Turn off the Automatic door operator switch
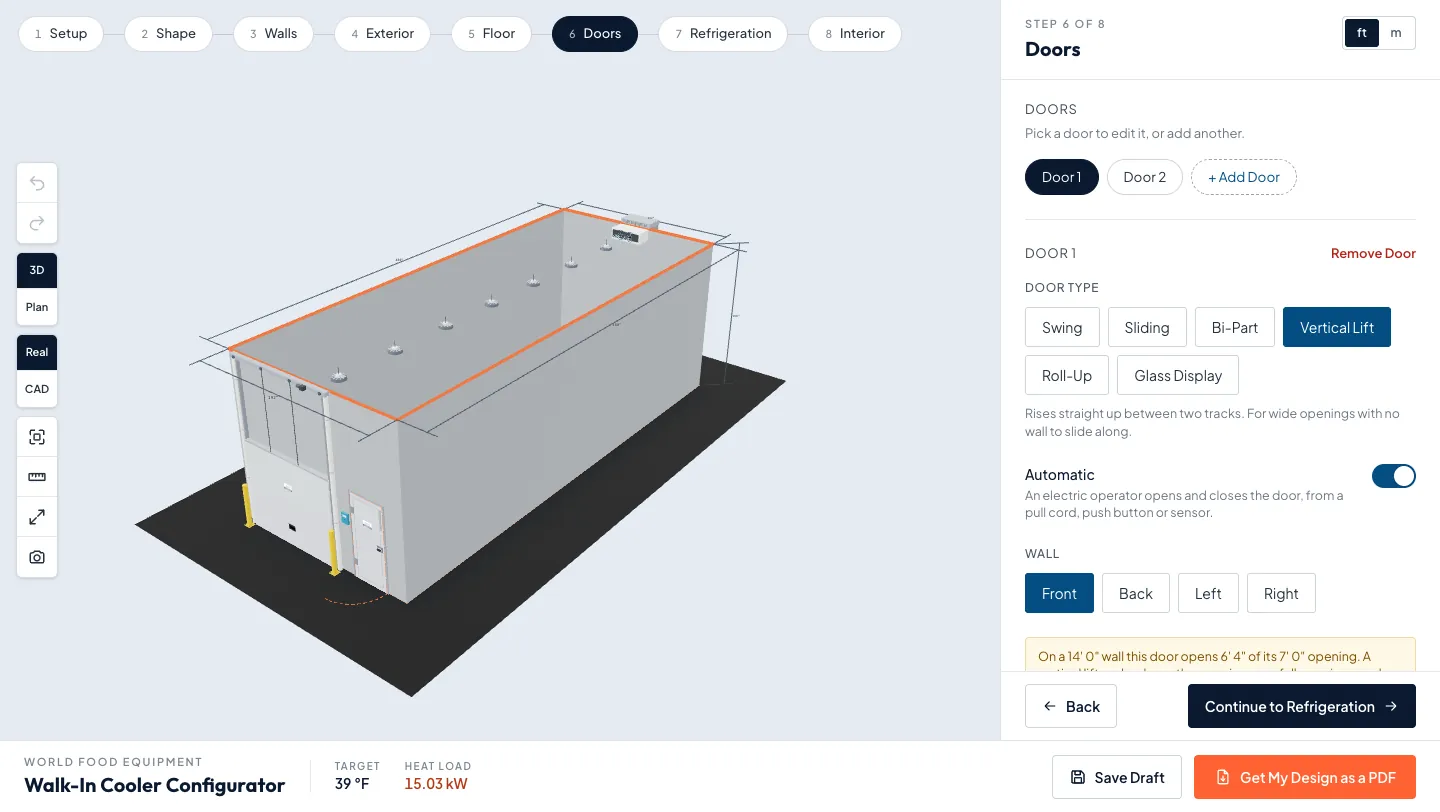Viewport: 1440px width, 812px height. (1393, 476)
